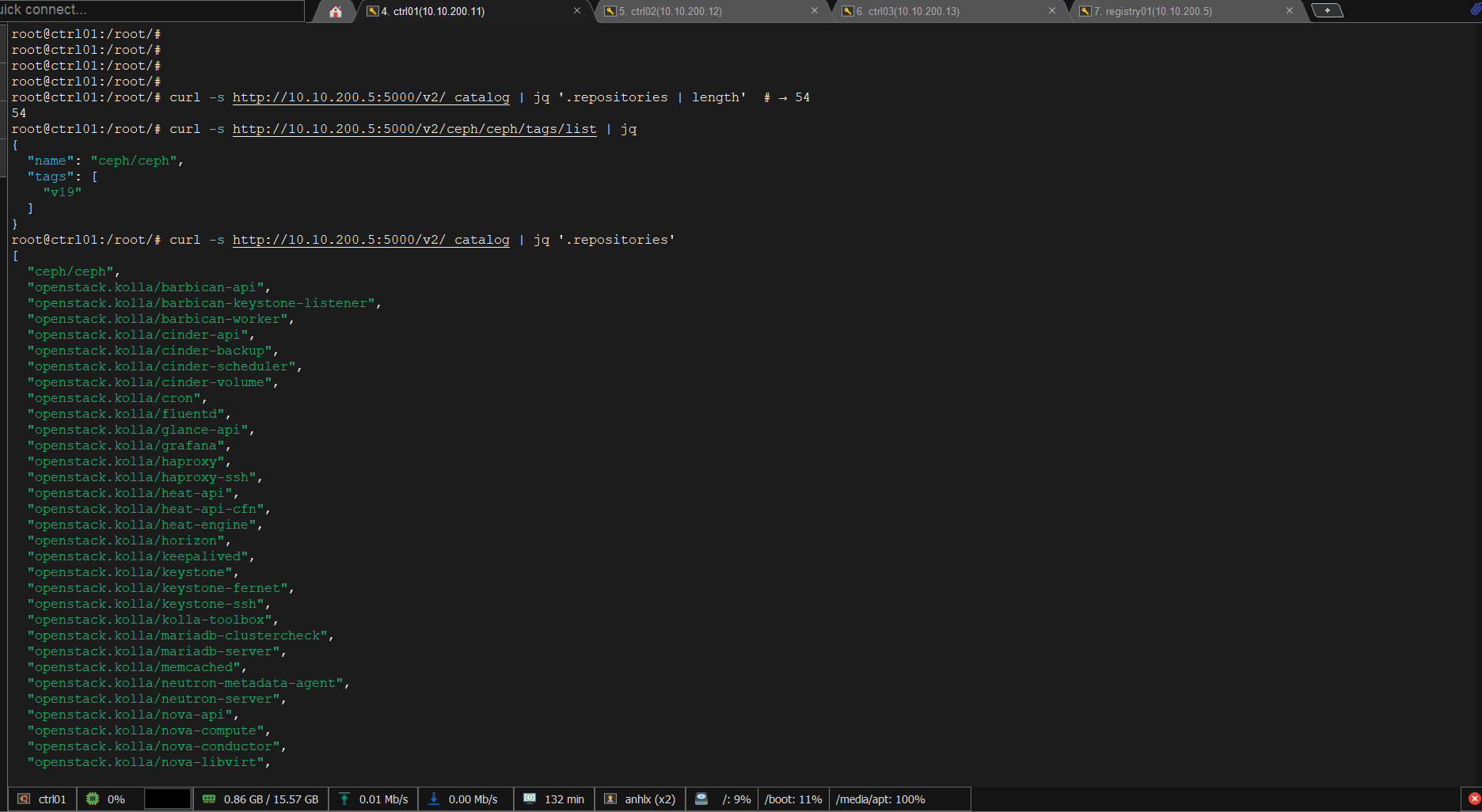Click the glance-api repository line
Viewport: 1482px width, 812px height.
(x=141, y=430)
